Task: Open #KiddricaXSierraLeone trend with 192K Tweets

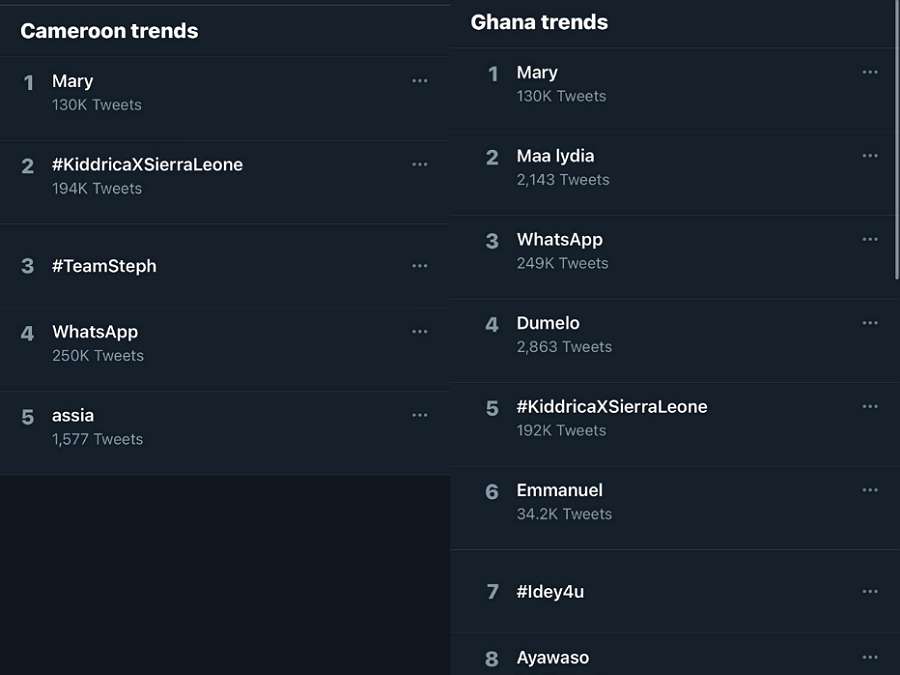Action: point(611,407)
